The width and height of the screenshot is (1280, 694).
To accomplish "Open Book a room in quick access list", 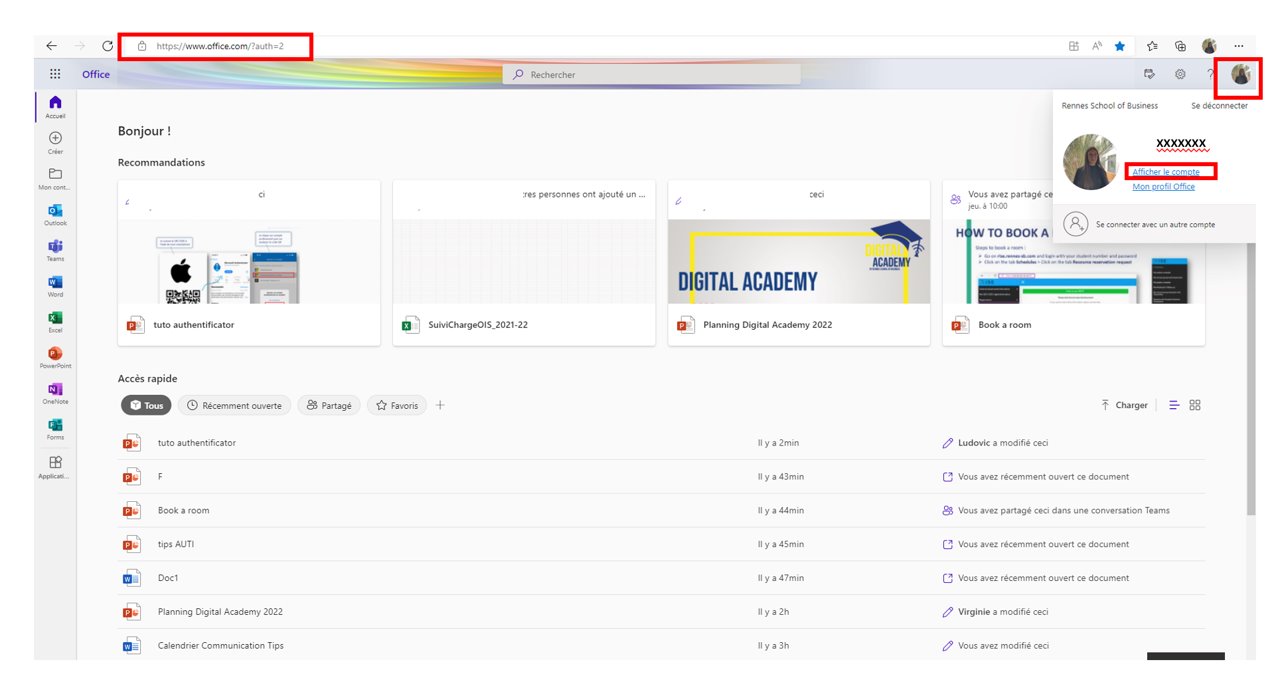I will 661,510.
